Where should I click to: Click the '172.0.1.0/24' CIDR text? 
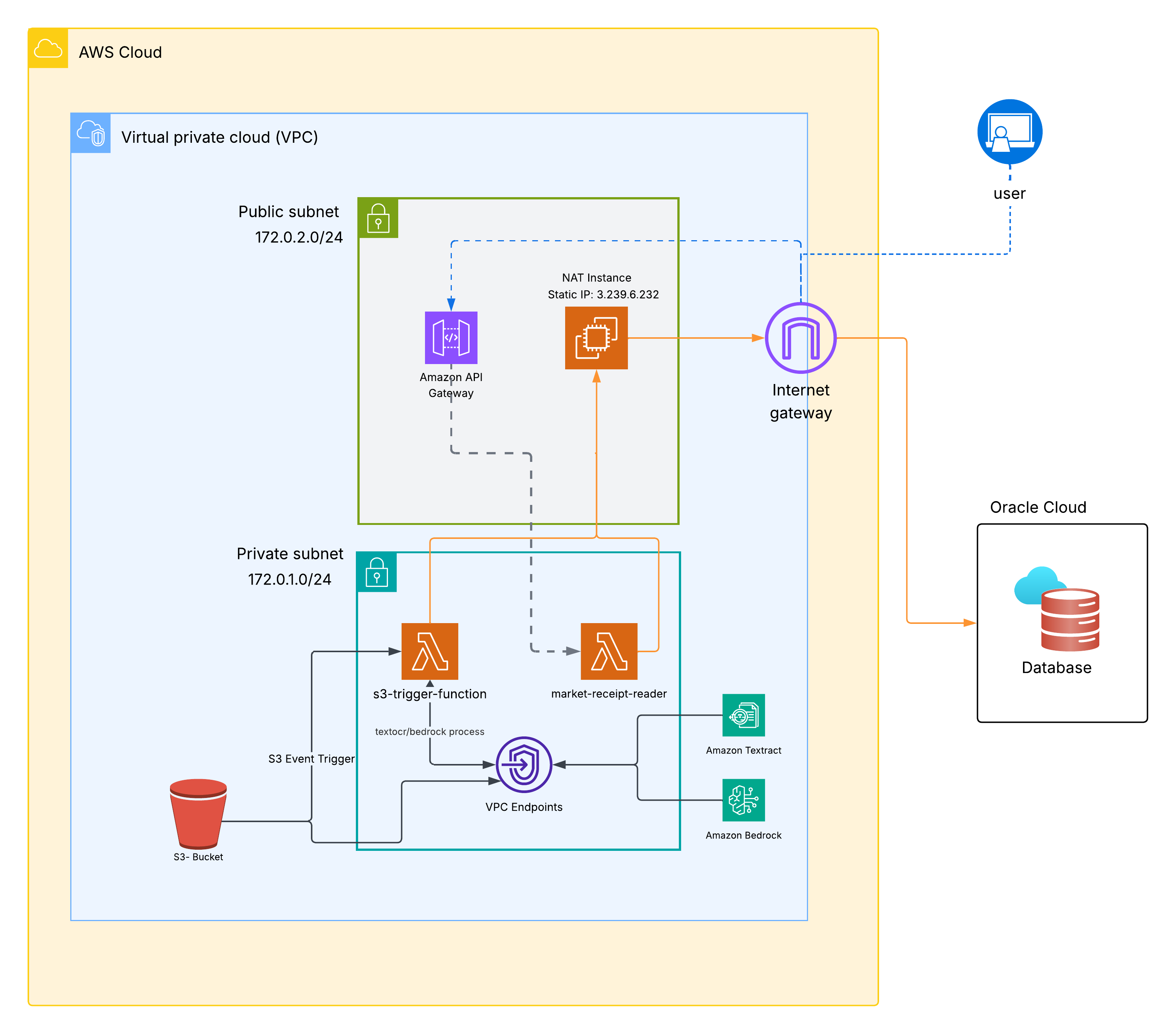289,579
